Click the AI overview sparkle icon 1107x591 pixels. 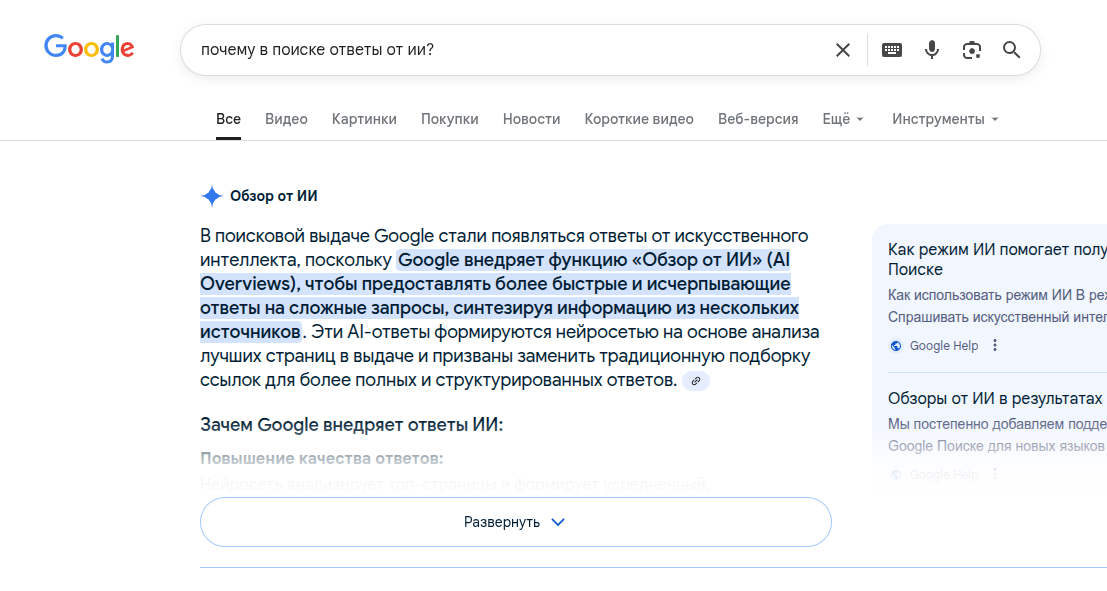pyautogui.click(x=211, y=196)
